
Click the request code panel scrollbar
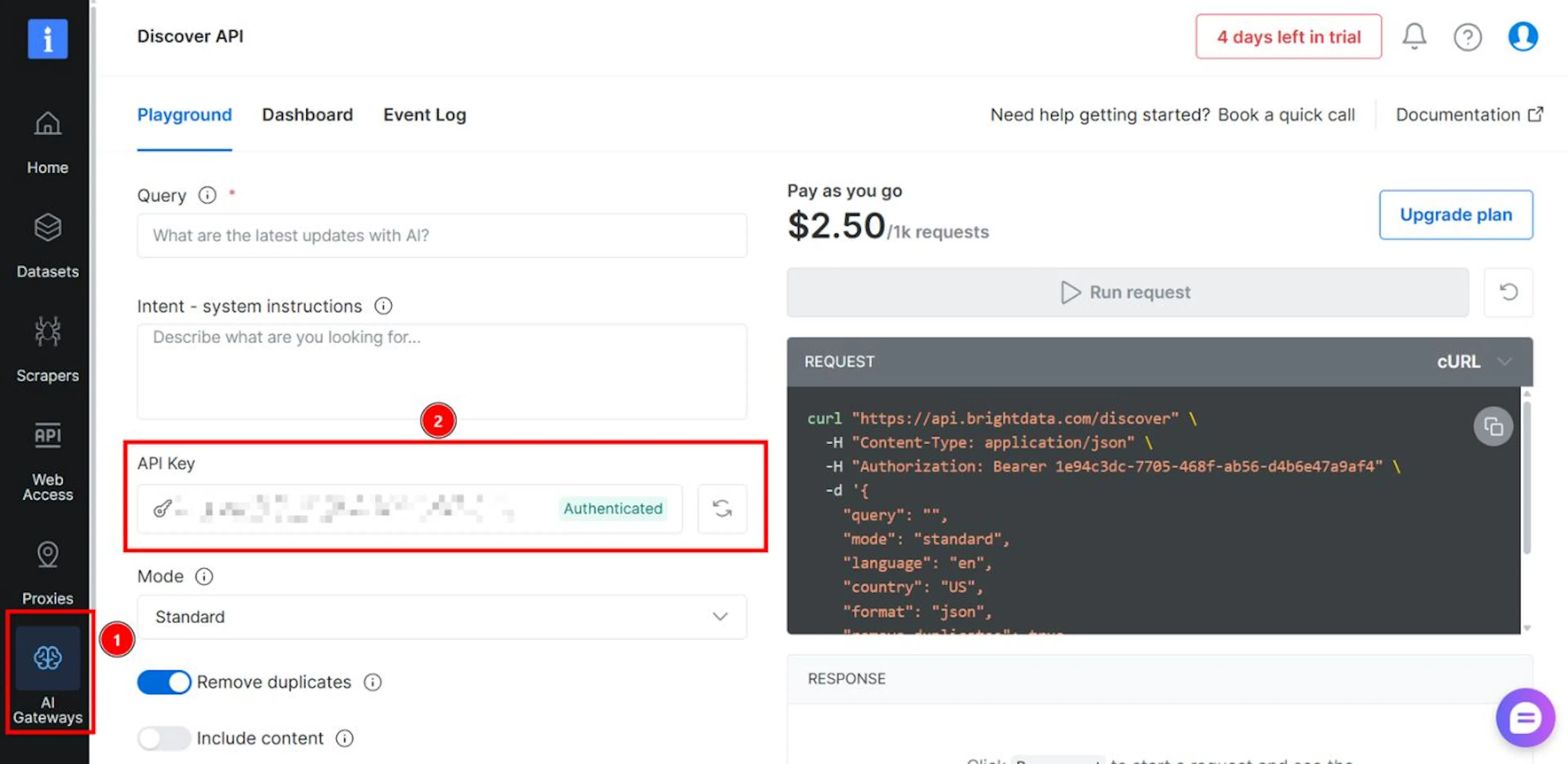click(x=1526, y=478)
